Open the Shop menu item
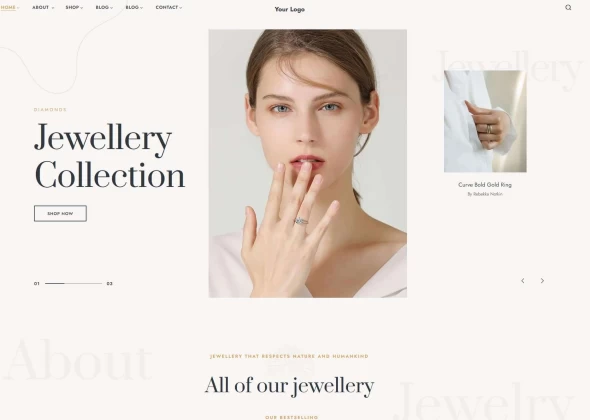Screen dimensions: 590x420 (x=72, y=8)
